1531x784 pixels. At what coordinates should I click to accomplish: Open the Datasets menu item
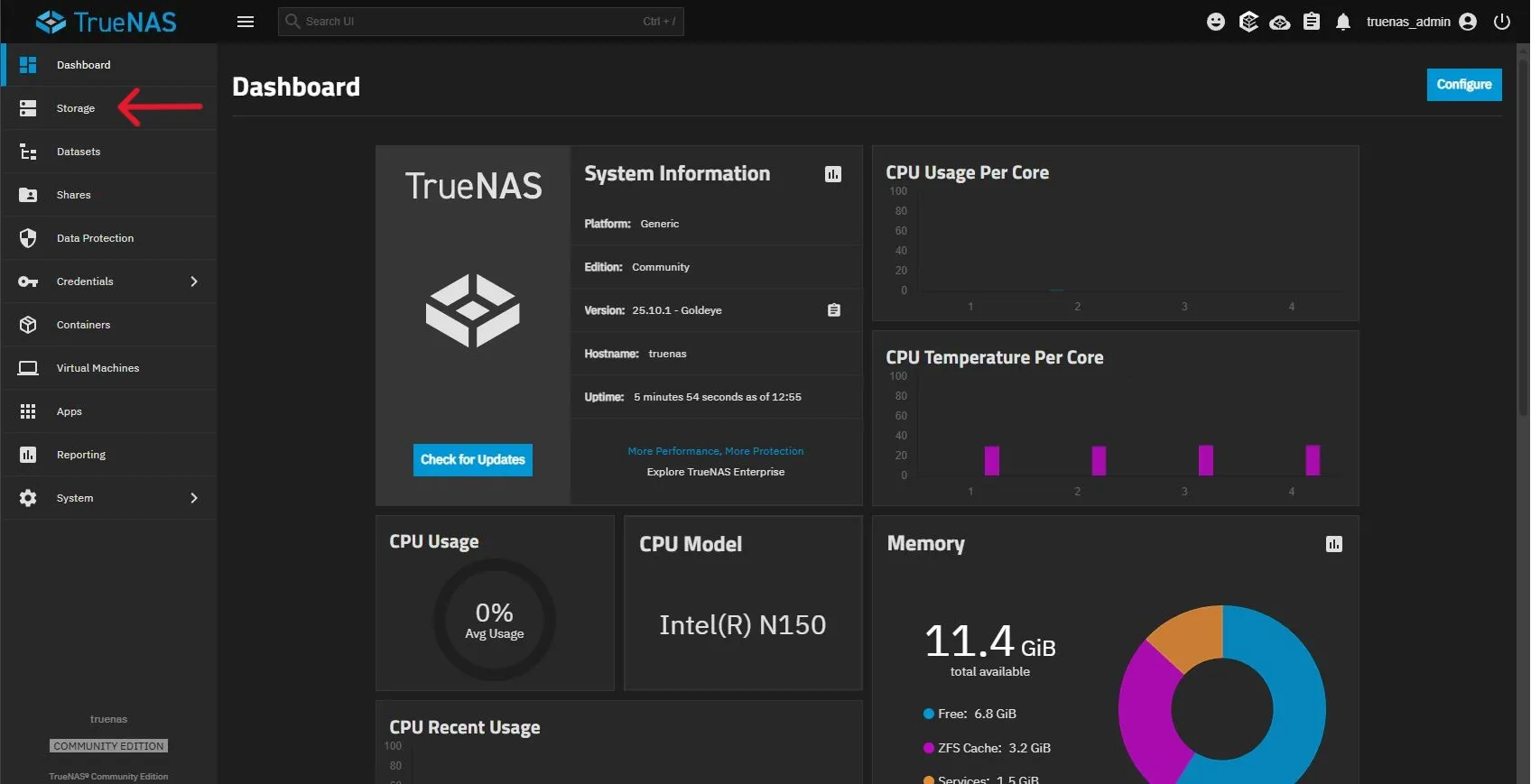point(109,152)
